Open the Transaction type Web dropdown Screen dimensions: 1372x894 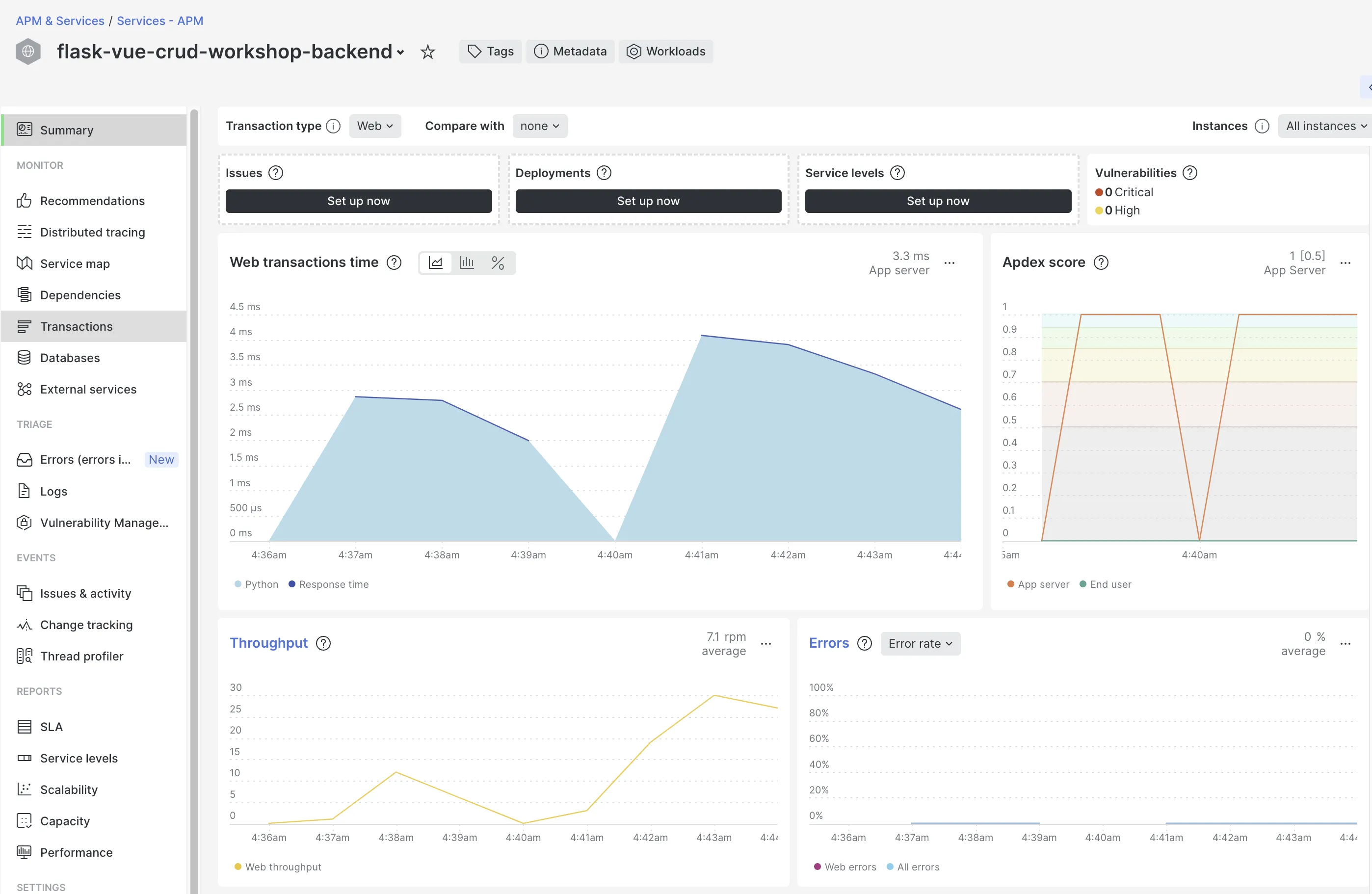(375, 126)
